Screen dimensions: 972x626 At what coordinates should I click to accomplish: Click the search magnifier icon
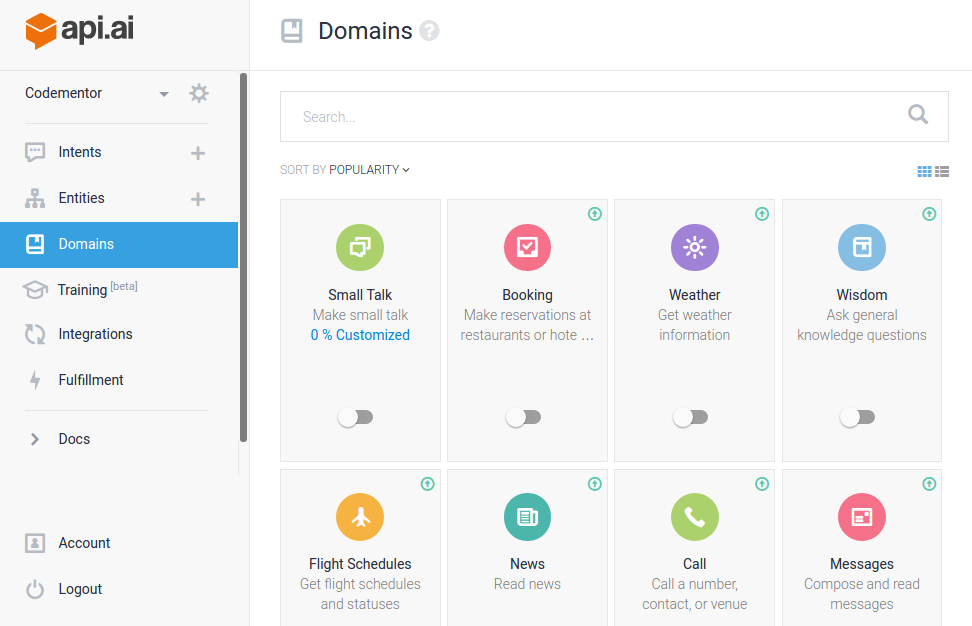coord(917,115)
